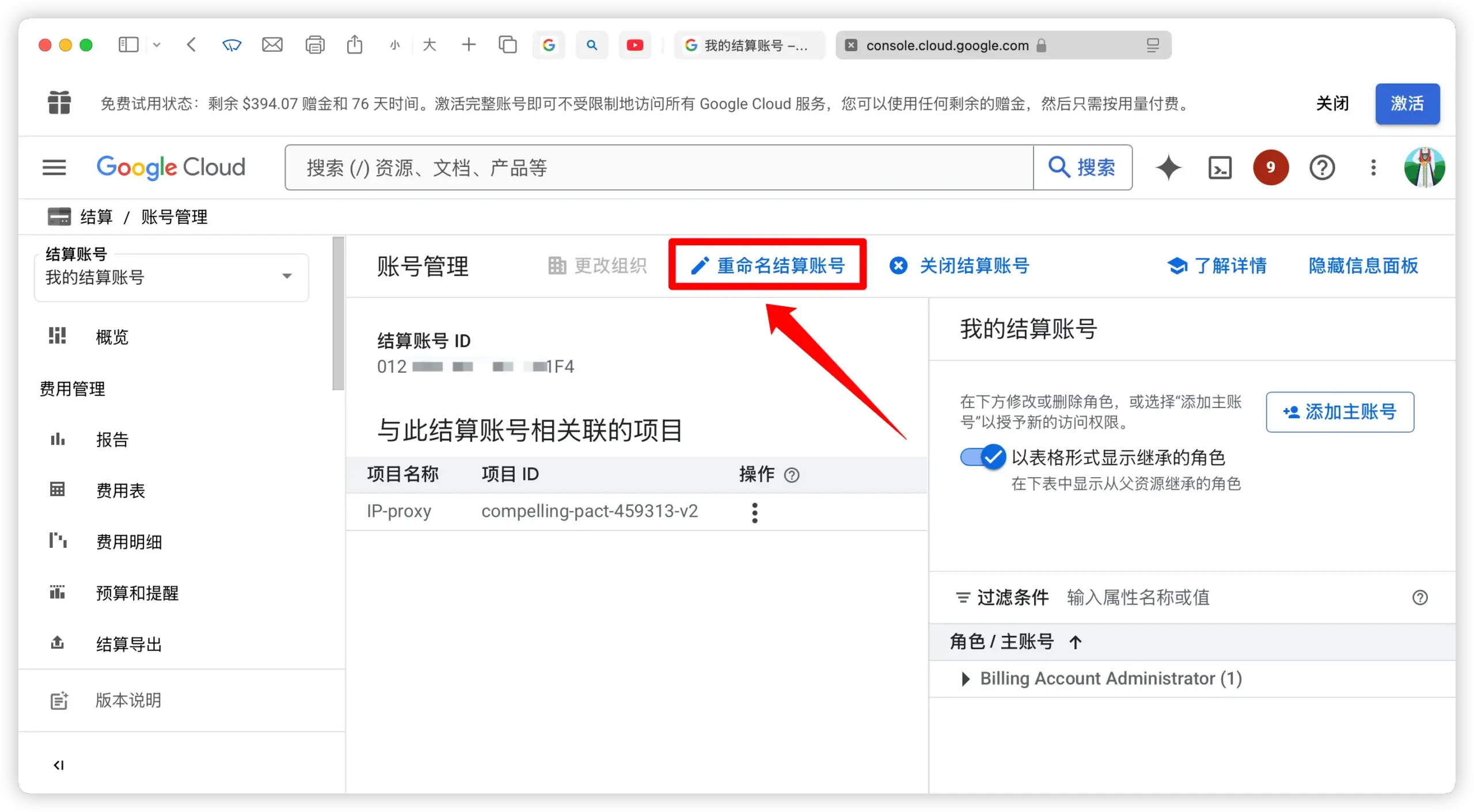
Task: Click the filter help icon in info panel
Action: [1420, 597]
